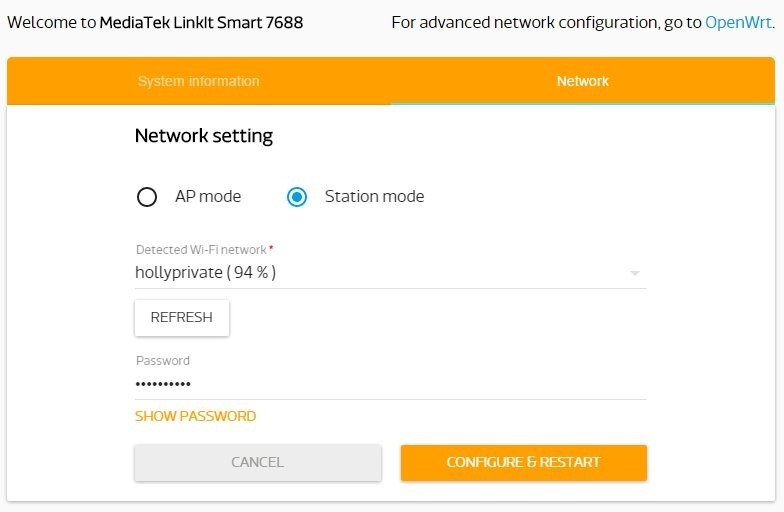This screenshot has height=512, width=784.
Task: Follow the OpenWrt link
Action: click(738, 22)
